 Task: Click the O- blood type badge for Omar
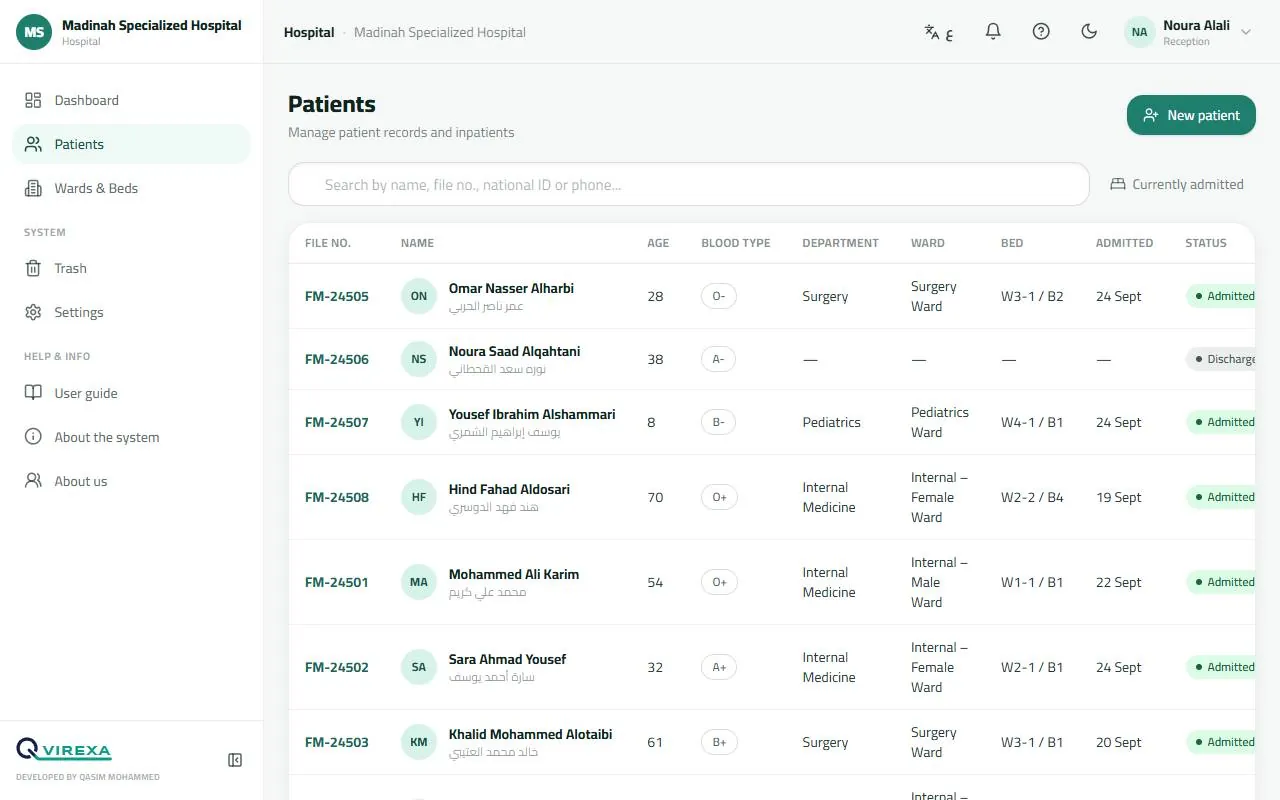(x=719, y=296)
